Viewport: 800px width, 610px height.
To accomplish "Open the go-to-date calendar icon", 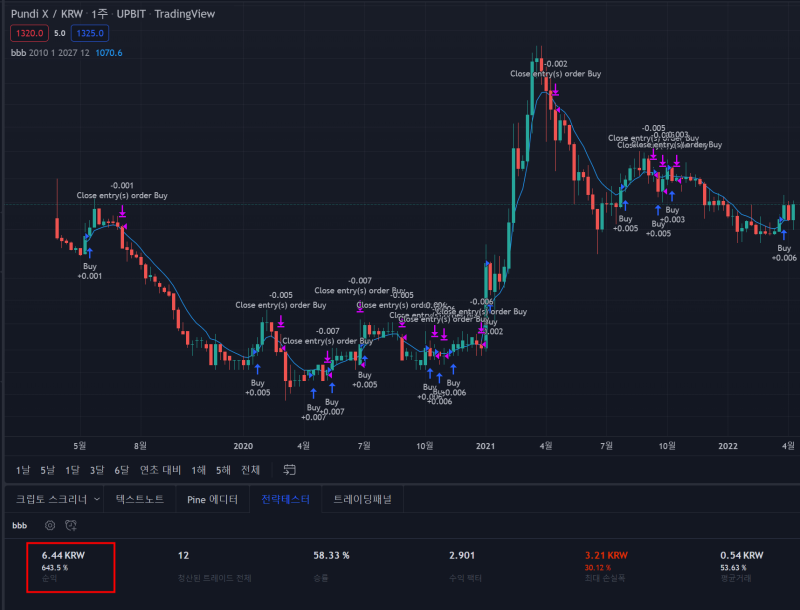I will click(x=289, y=470).
